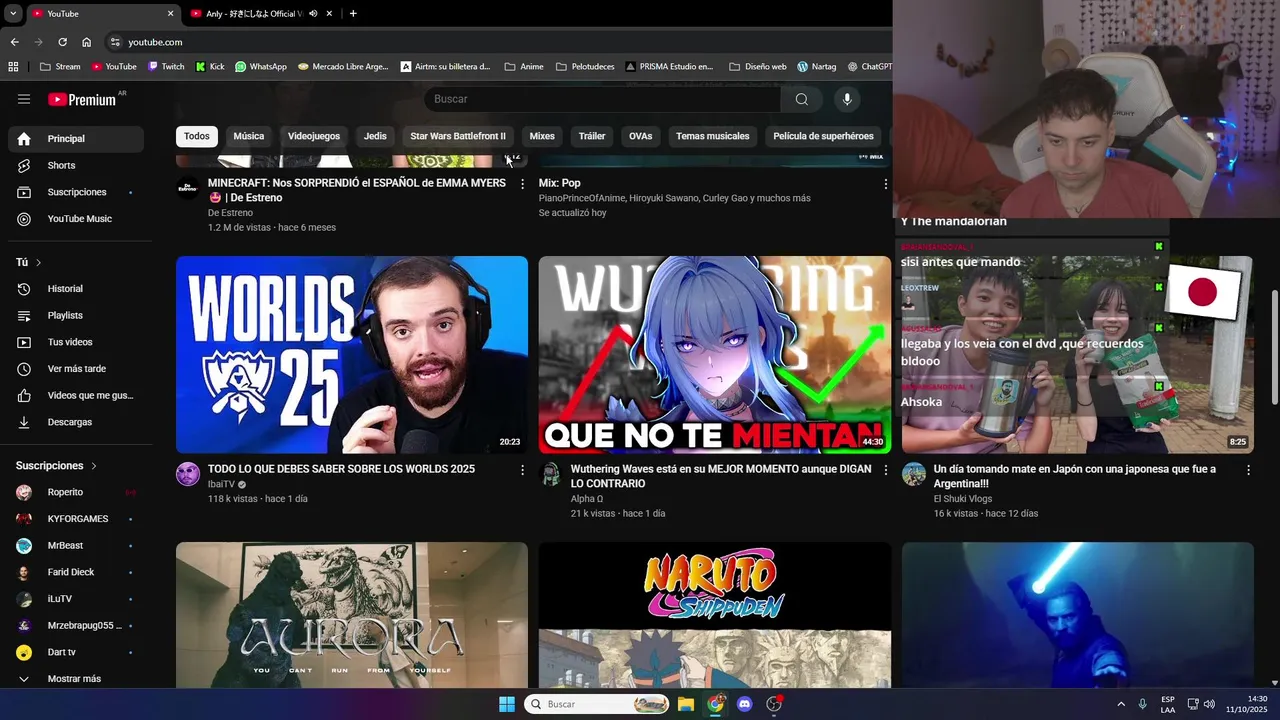Reload the page in browser toolbar
This screenshot has width=1280, height=720.
pyautogui.click(x=62, y=42)
